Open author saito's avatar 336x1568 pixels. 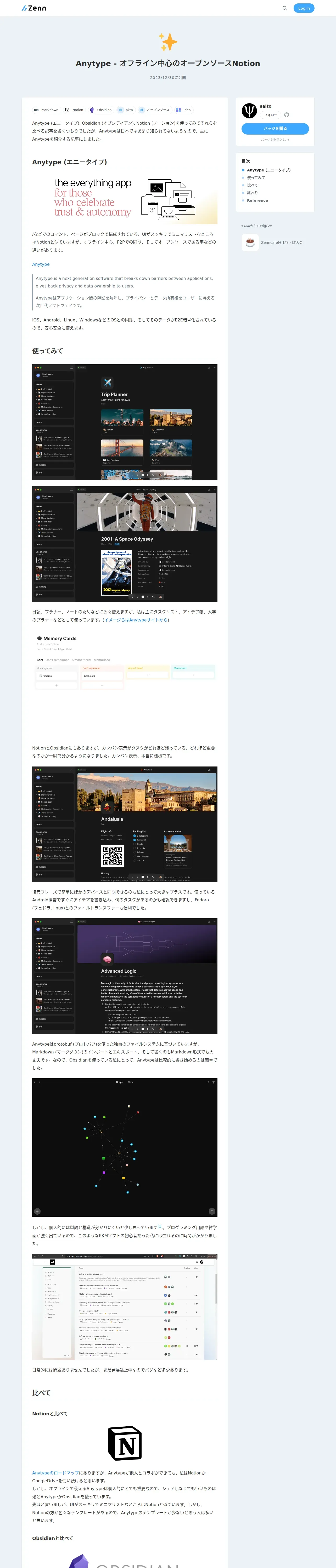click(249, 110)
